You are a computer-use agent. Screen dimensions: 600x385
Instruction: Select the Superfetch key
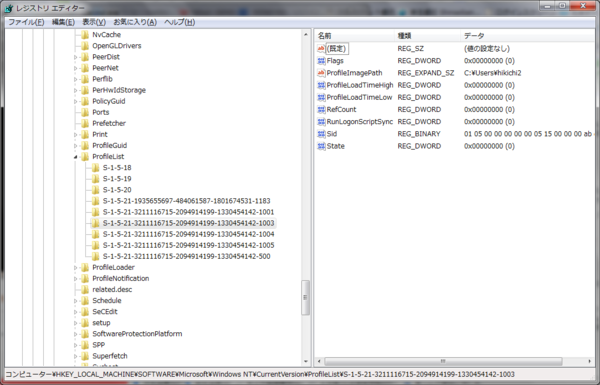(110, 356)
